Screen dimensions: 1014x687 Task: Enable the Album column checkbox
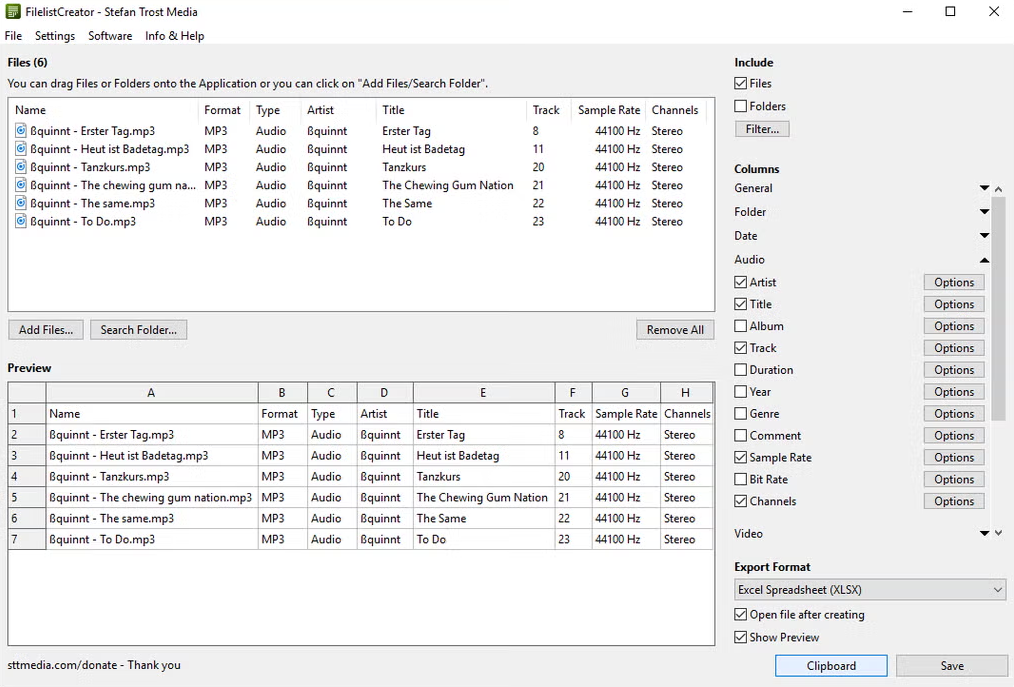pyautogui.click(x=740, y=326)
